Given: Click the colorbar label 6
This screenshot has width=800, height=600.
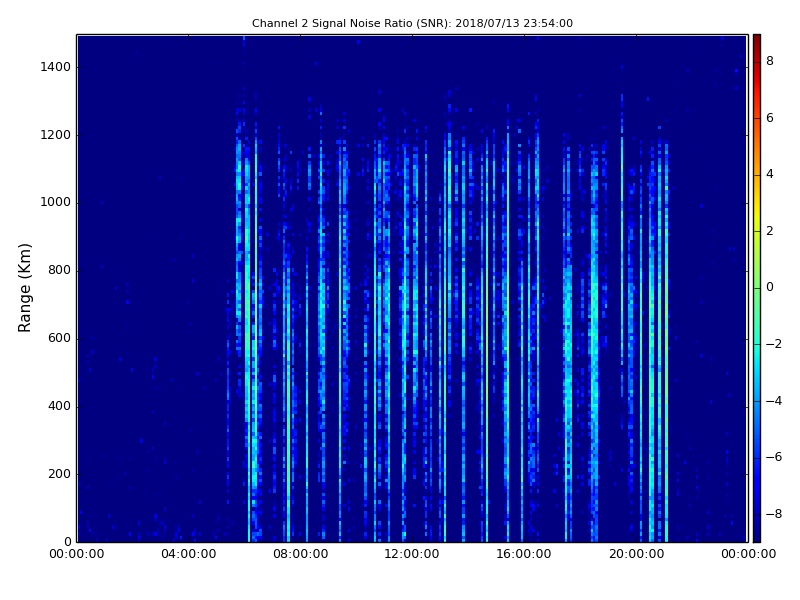Looking at the screenshot, I should (x=770, y=118).
